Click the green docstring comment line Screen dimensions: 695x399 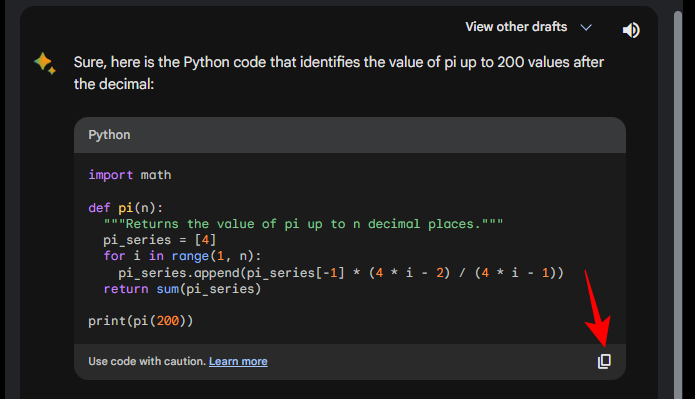point(303,224)
